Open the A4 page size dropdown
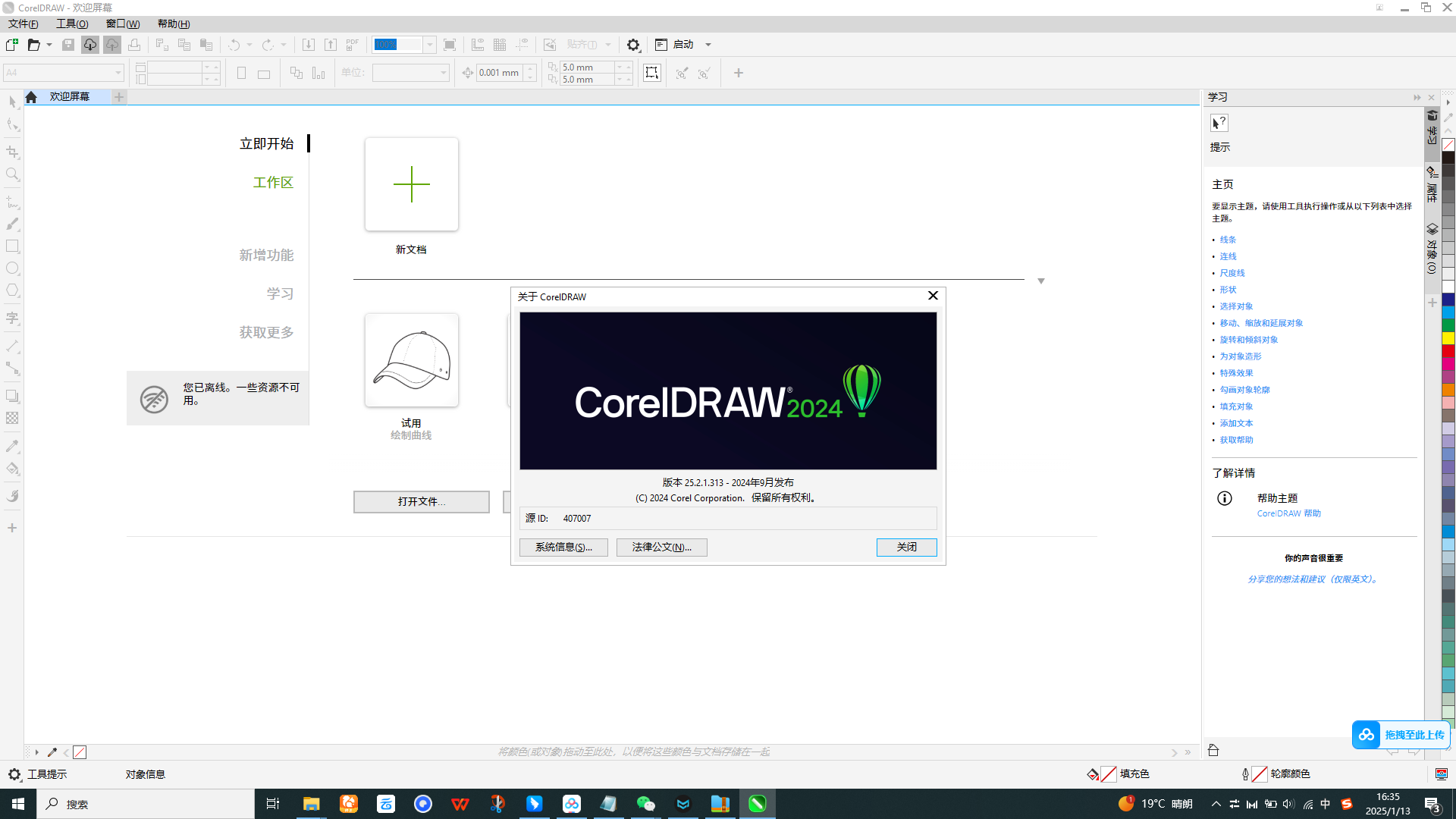This screenshot has width=1456, height=819. coord(118,73)
